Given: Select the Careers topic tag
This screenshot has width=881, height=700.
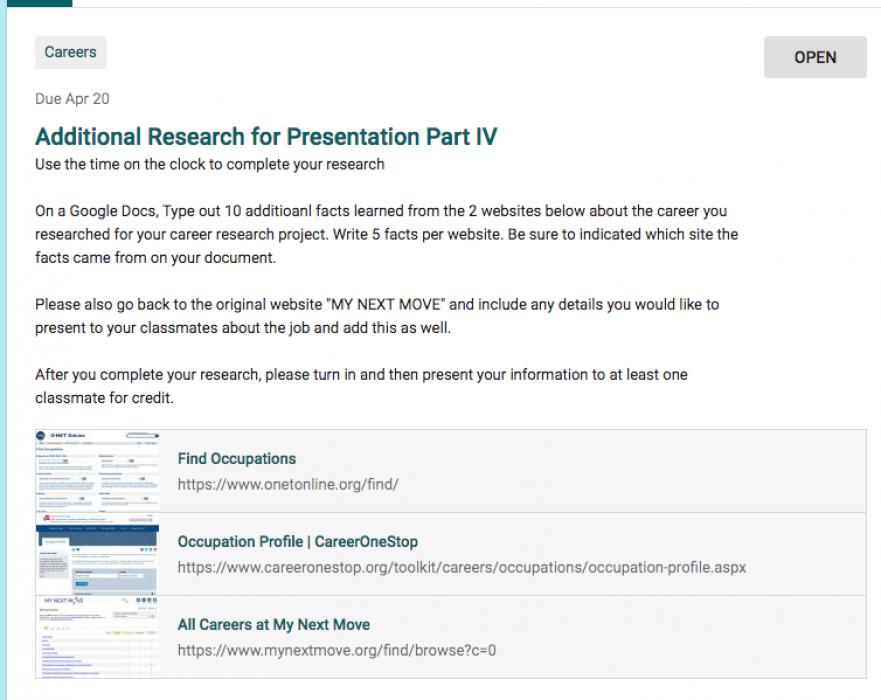Looking at the screenshot, I should (x=70, y=53).
